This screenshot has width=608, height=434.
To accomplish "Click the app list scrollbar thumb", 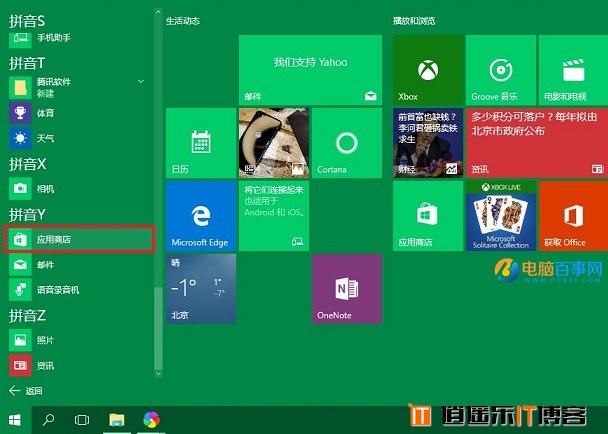I will click(158, 328).
